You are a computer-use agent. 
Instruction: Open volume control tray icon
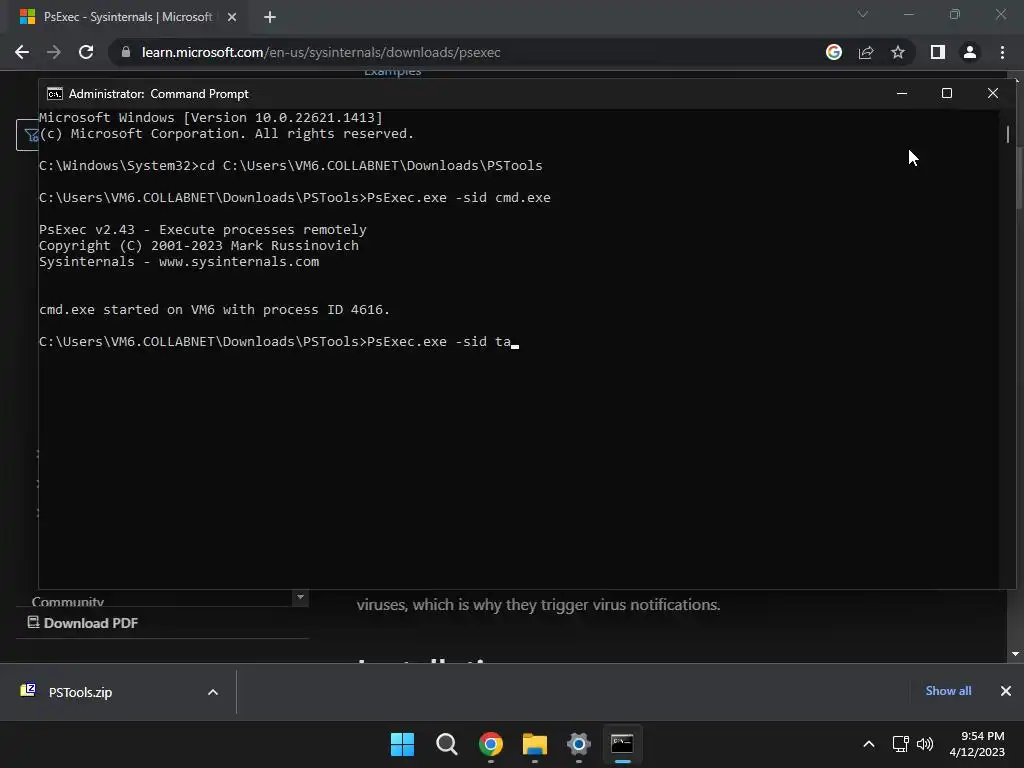pyautogui.click(x=925, y=744)
